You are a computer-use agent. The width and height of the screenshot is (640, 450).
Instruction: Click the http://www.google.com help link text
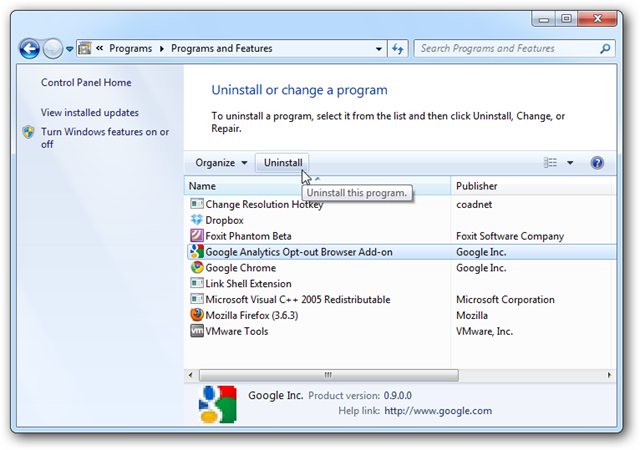pos(438,410)
